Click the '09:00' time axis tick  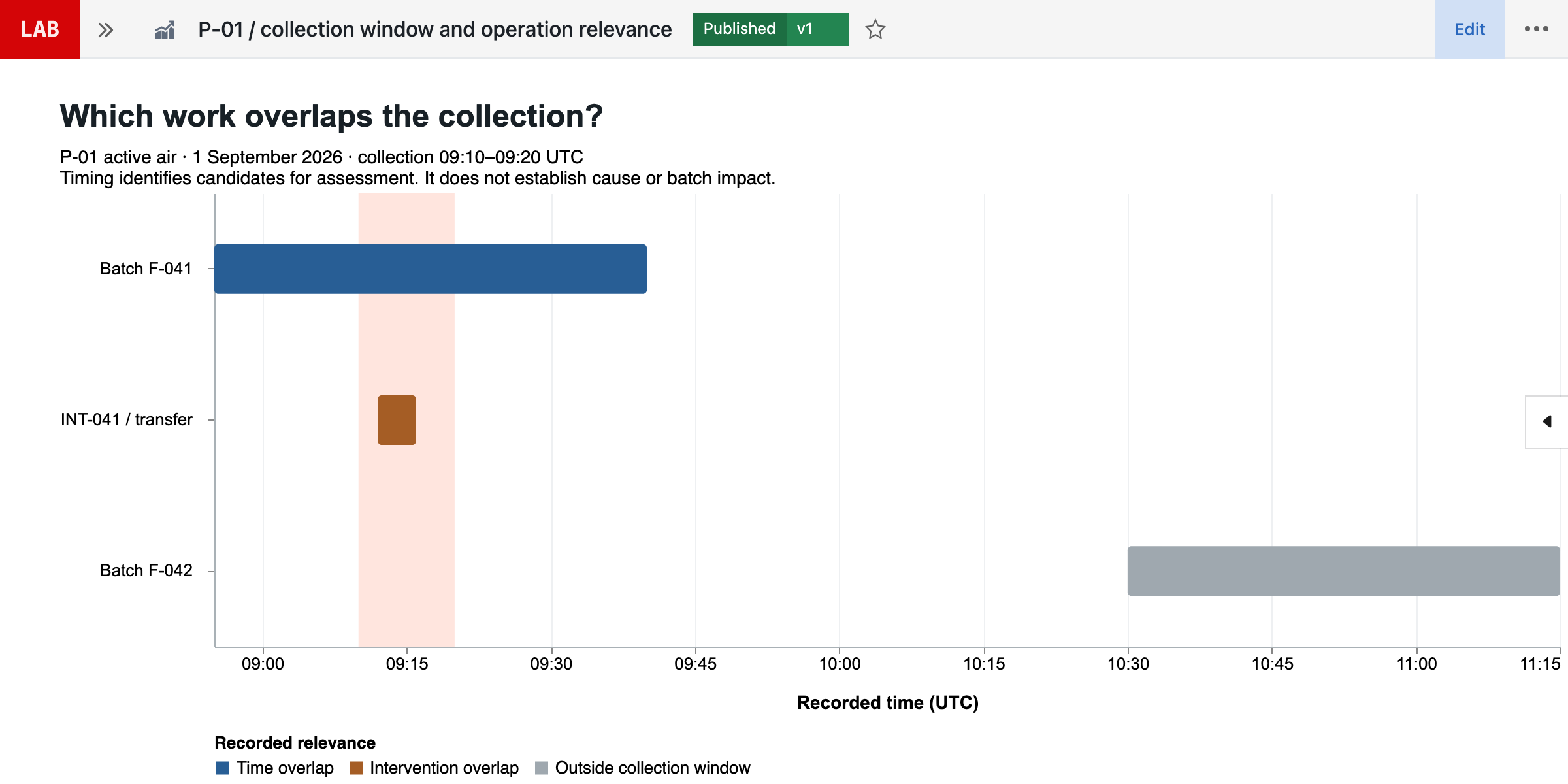pos(263,664)
